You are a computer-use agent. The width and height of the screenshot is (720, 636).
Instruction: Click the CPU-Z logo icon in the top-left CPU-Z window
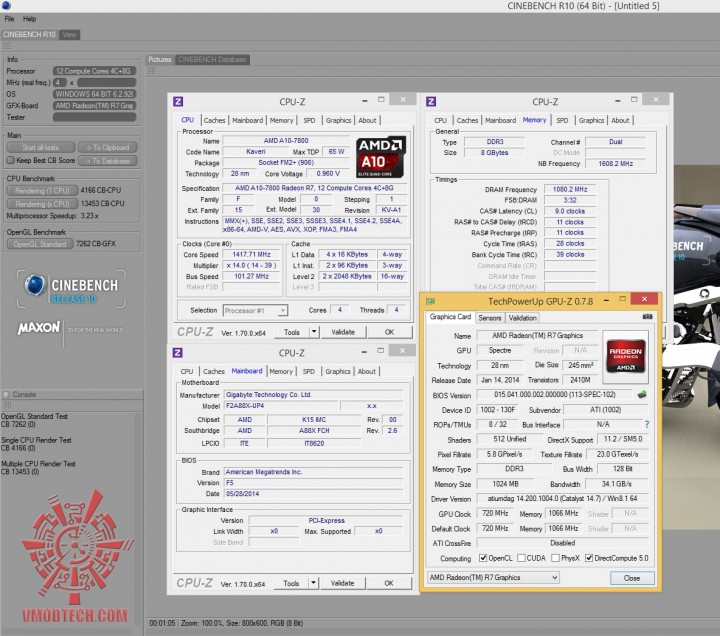tap(178, 101)
